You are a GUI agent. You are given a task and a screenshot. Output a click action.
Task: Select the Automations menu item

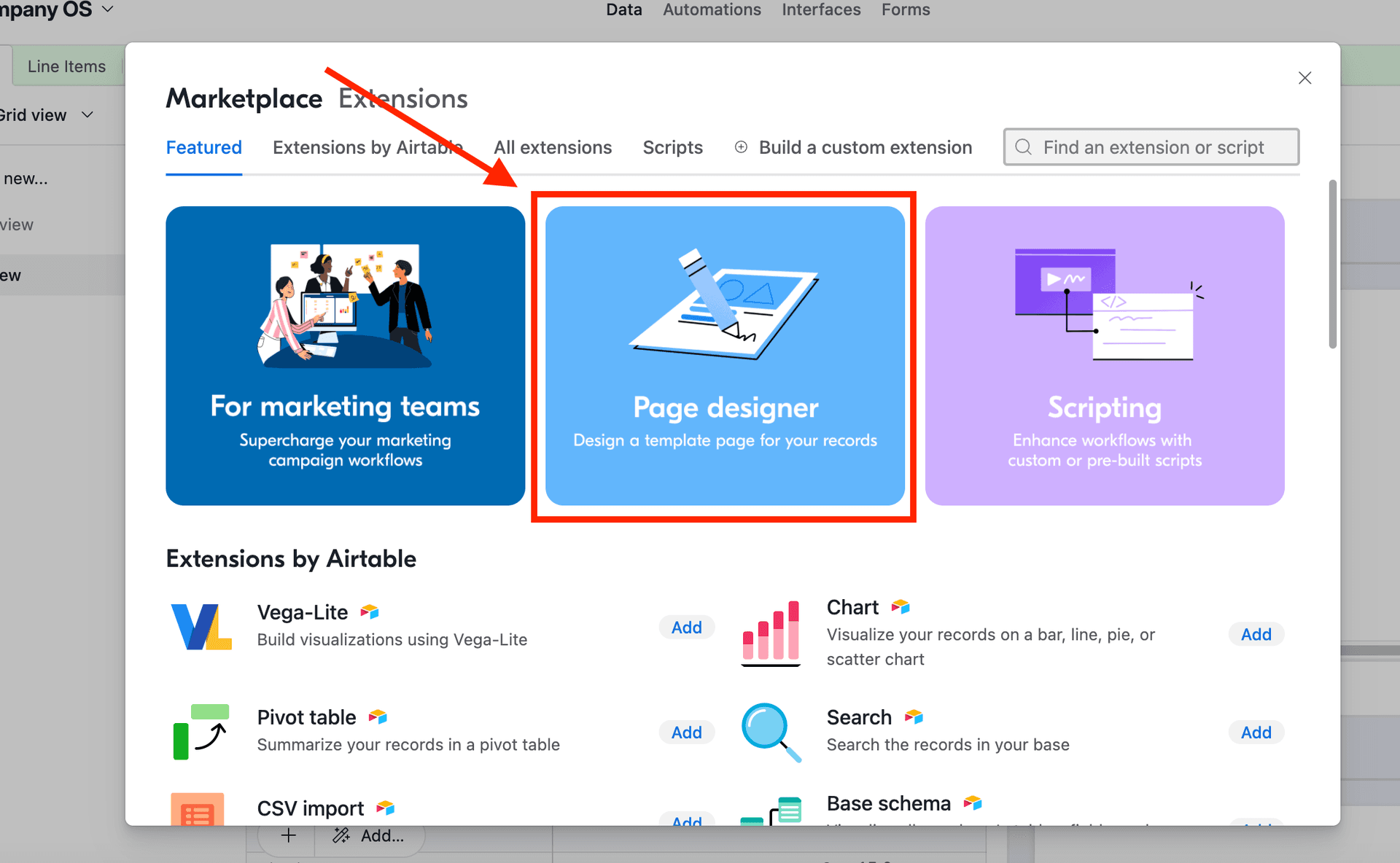tap(711, 9)
